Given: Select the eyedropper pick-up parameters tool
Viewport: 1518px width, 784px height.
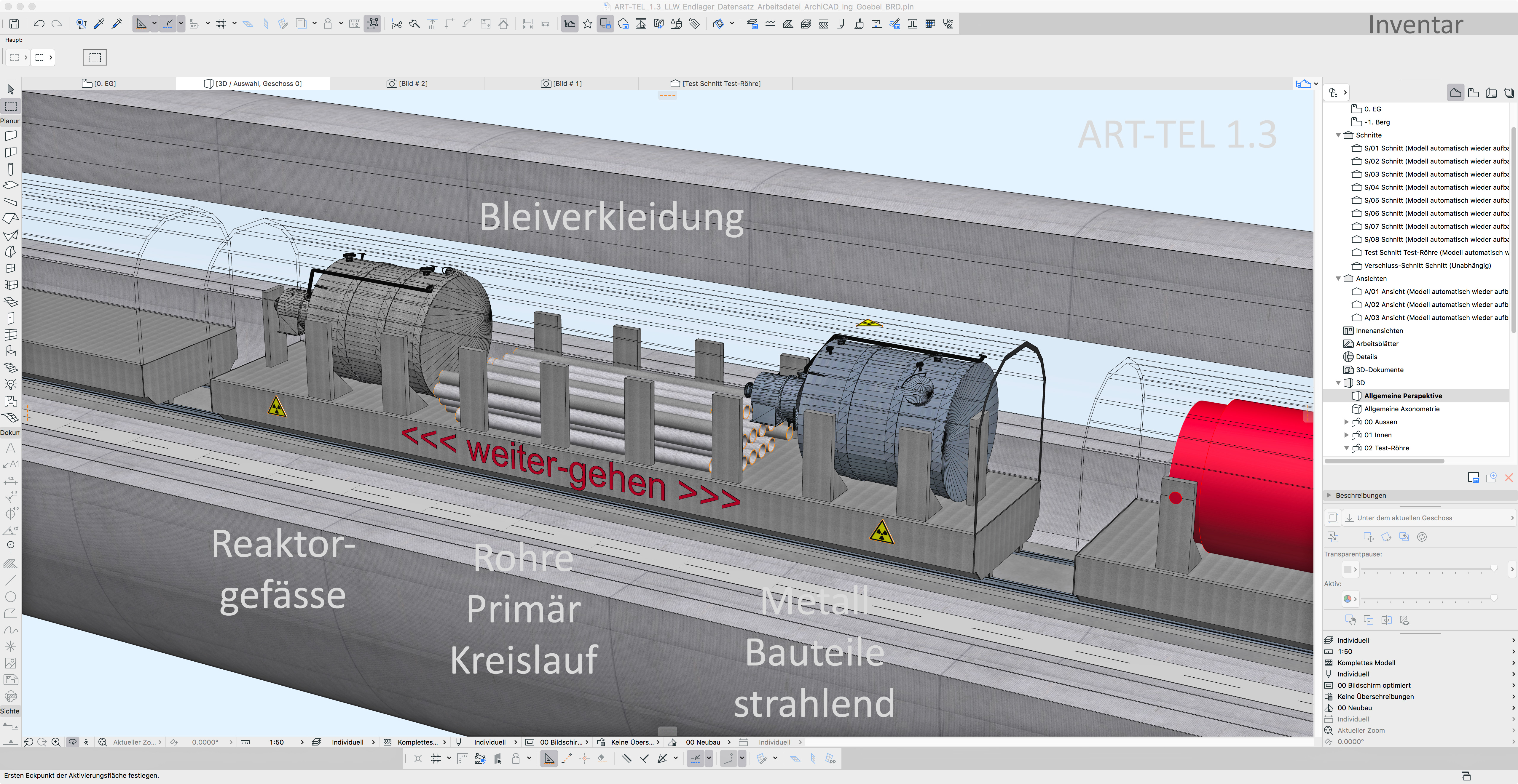Looking at the screenshot, I should pos(99,24).
